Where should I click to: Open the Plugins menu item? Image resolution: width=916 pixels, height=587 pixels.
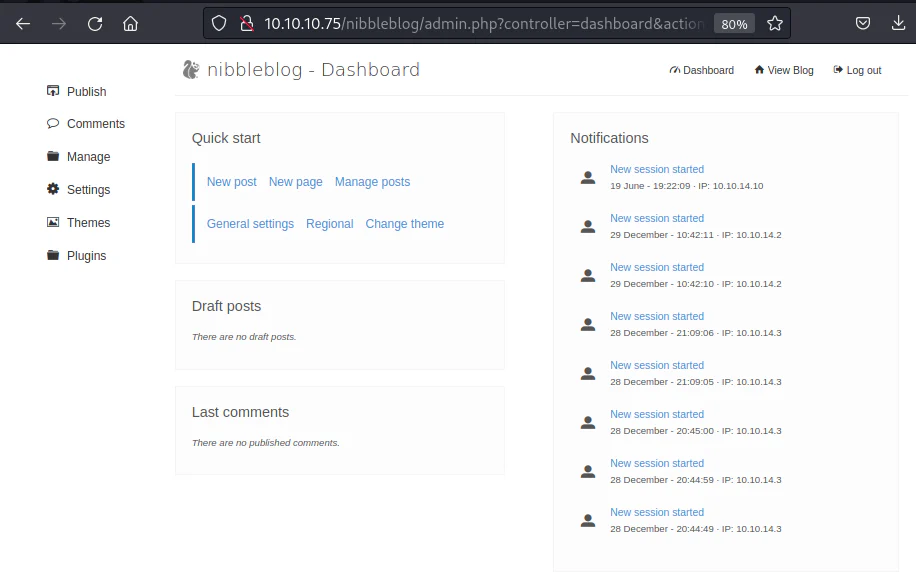click(86, 256)
